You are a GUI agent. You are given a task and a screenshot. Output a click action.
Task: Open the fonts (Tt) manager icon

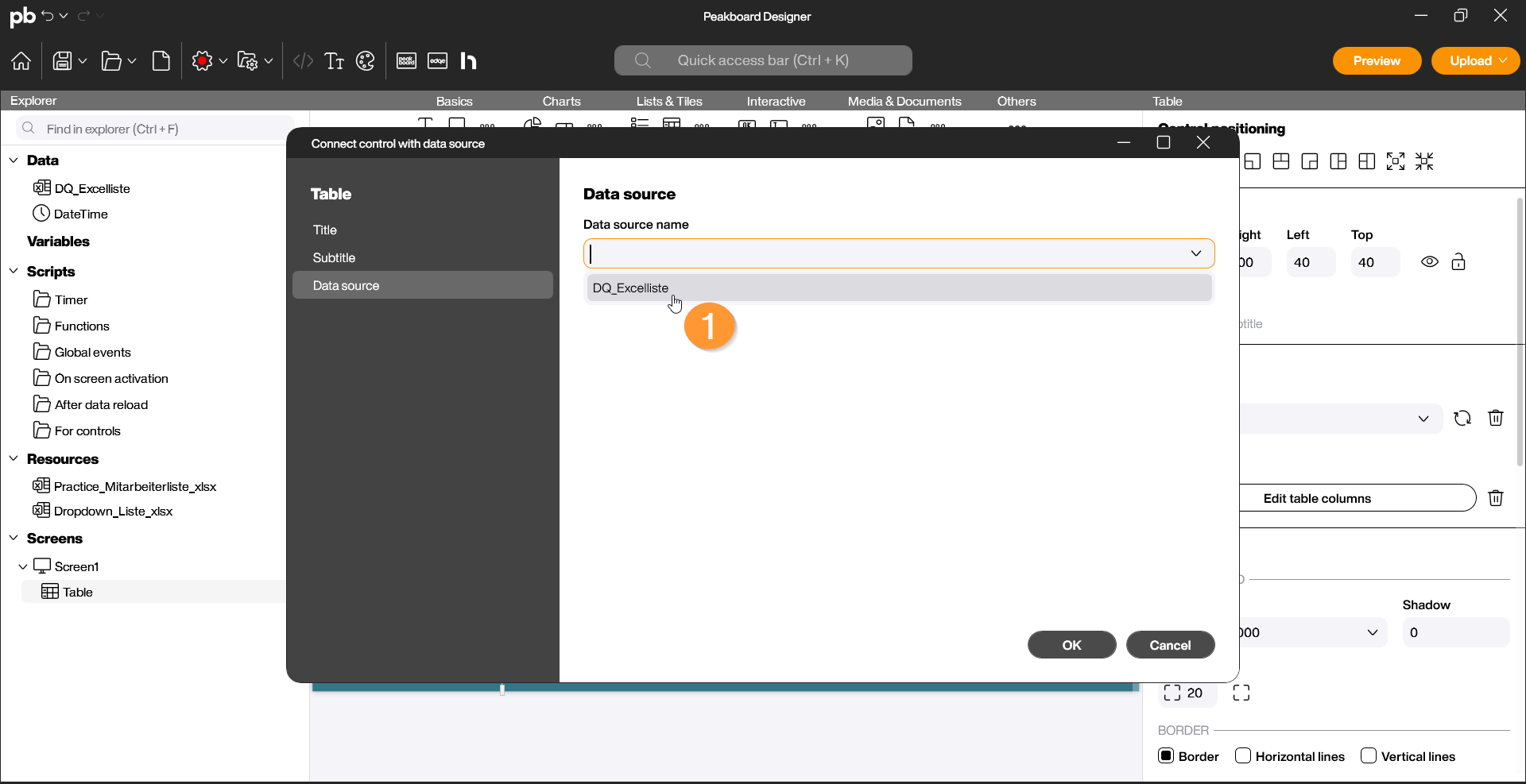tap(335, 61)
